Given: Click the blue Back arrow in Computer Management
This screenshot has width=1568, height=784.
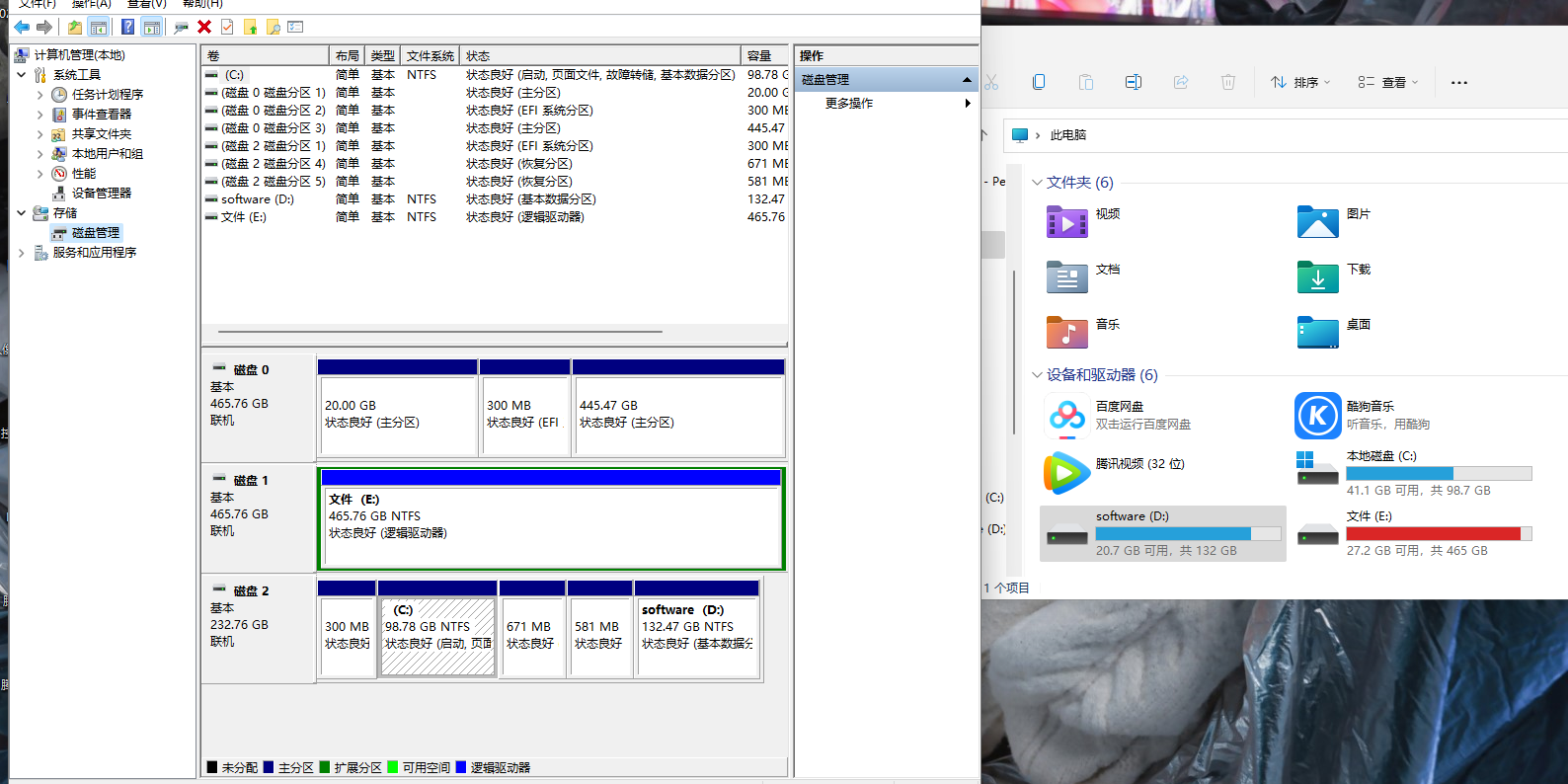Looking at the screenshot, I should [x=22, y=27].
